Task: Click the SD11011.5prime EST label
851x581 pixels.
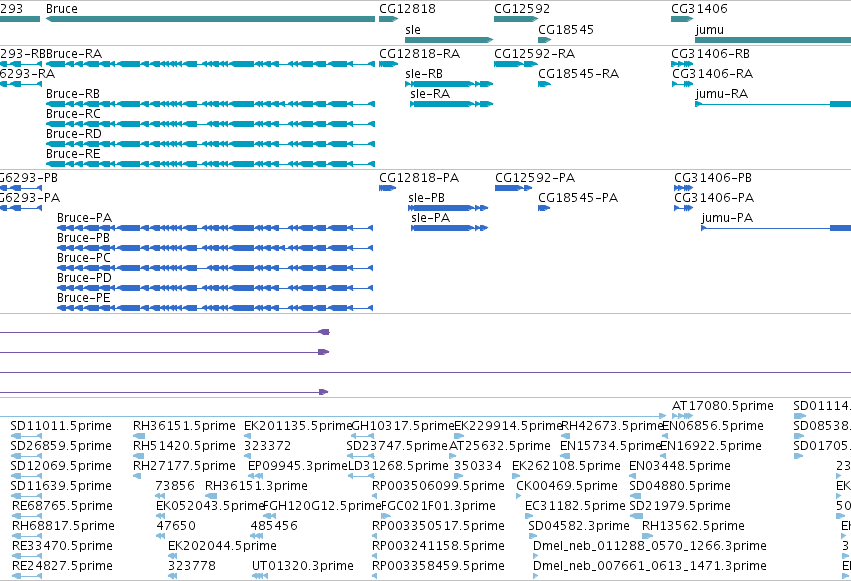Action: [x=61, y=426]
